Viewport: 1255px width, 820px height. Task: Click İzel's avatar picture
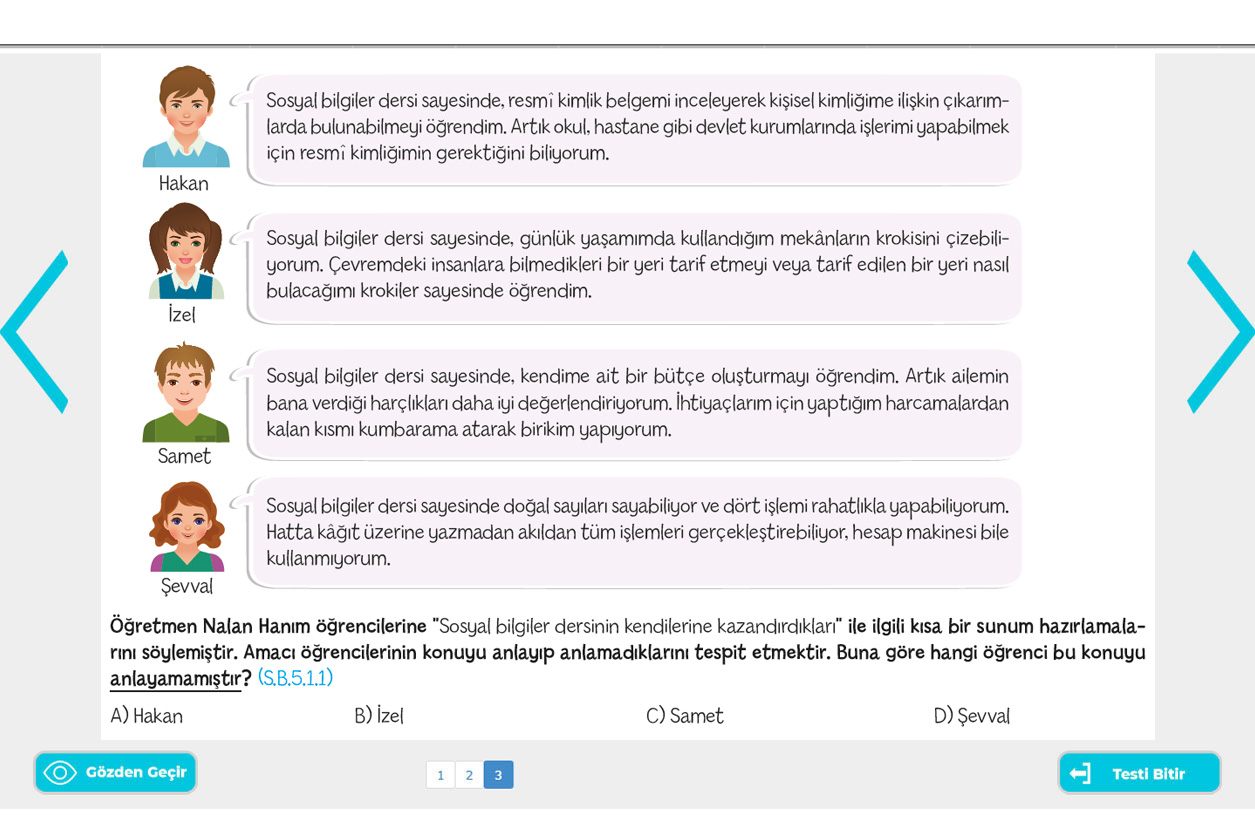(186, 251)
